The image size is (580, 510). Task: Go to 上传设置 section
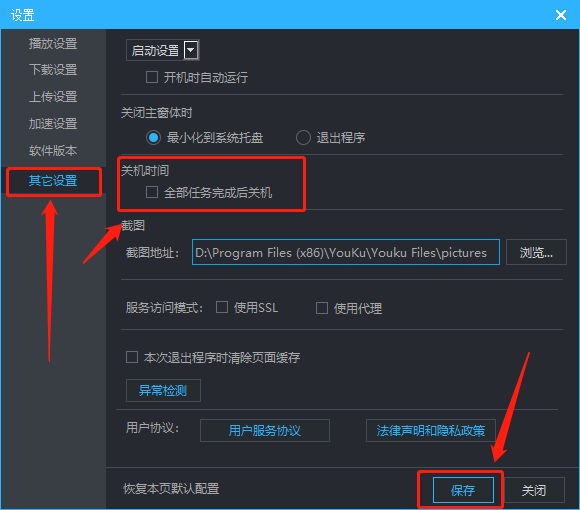pyautogui.click(x=53, y=97)
